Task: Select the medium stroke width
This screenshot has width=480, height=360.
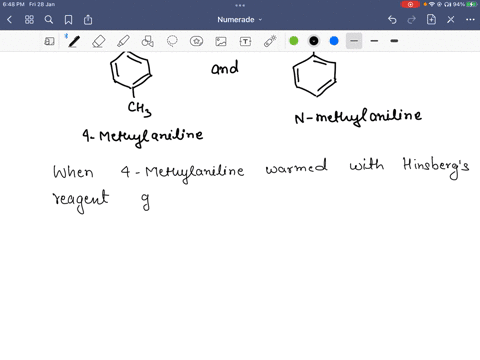Action: tap(374, 41)
